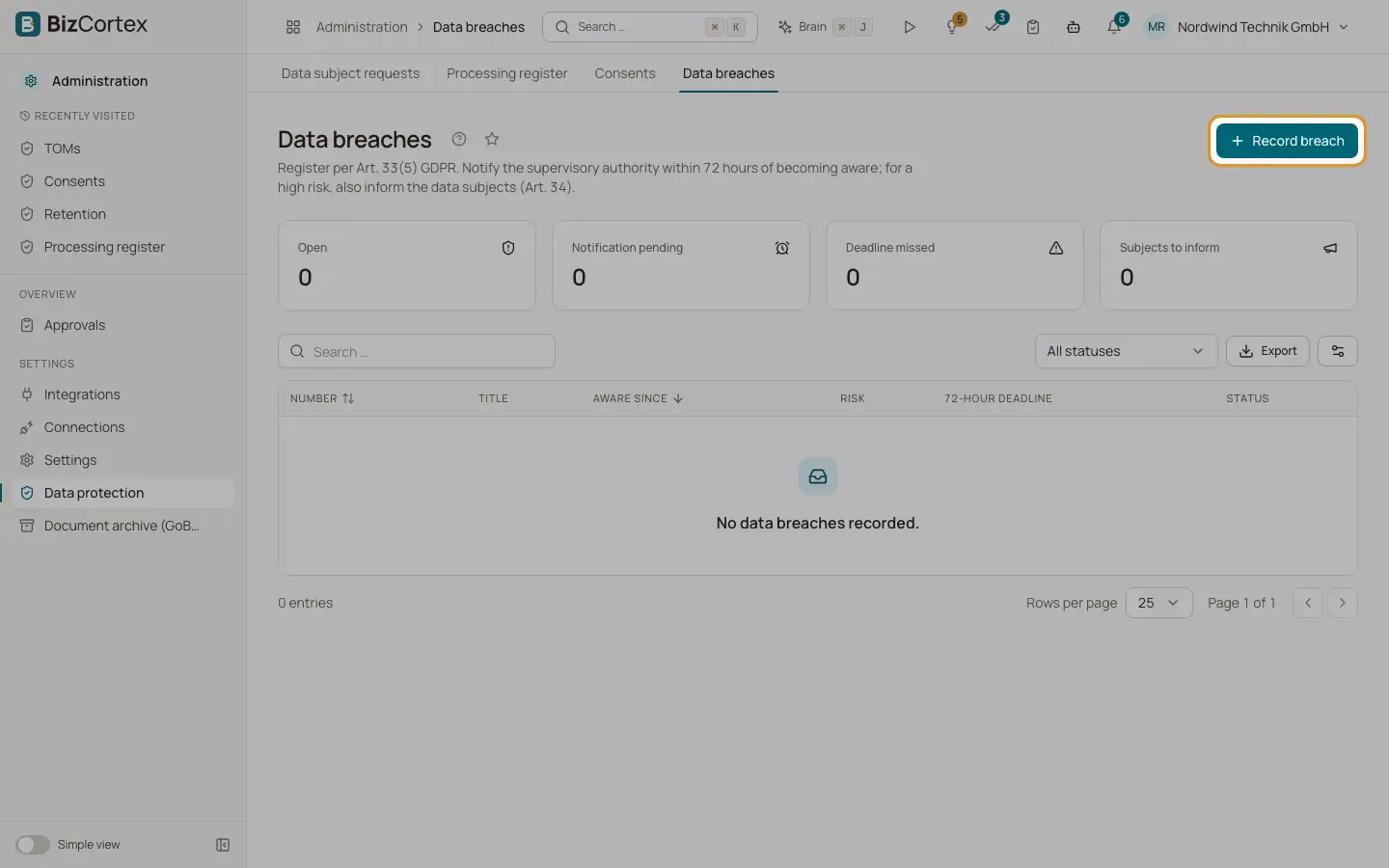Open the notifications bell
The image size is (1389, 868).
[x=1114, y=27]
